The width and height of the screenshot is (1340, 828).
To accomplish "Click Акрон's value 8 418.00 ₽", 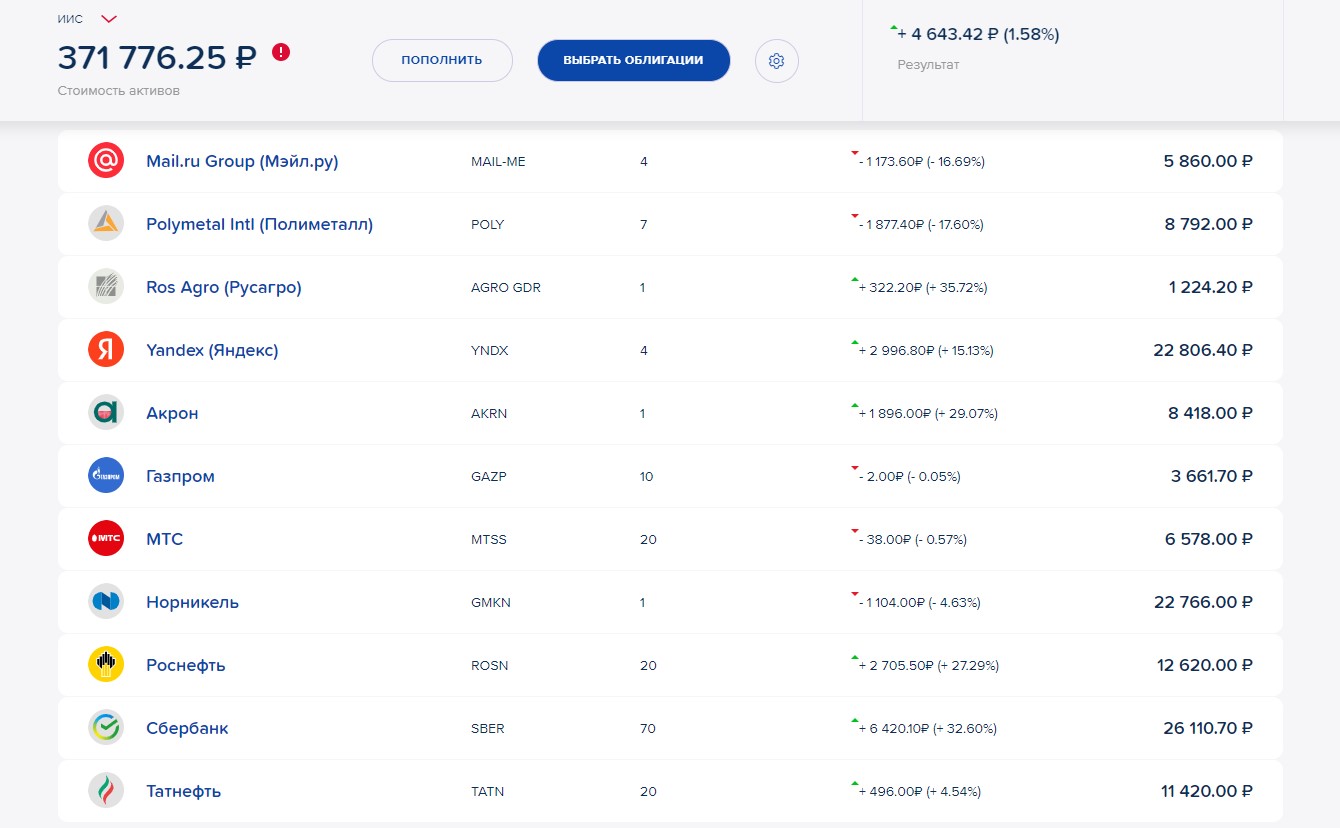I will 1210,413.
